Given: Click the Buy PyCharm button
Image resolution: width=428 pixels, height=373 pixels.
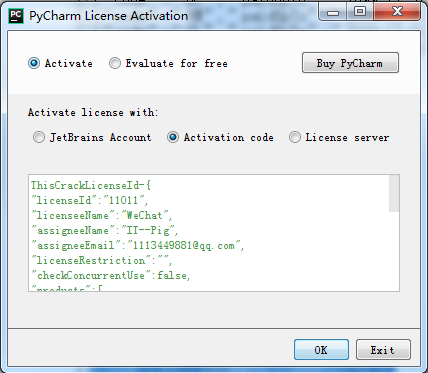Looking at the screenshot, I should coord(350,63).
